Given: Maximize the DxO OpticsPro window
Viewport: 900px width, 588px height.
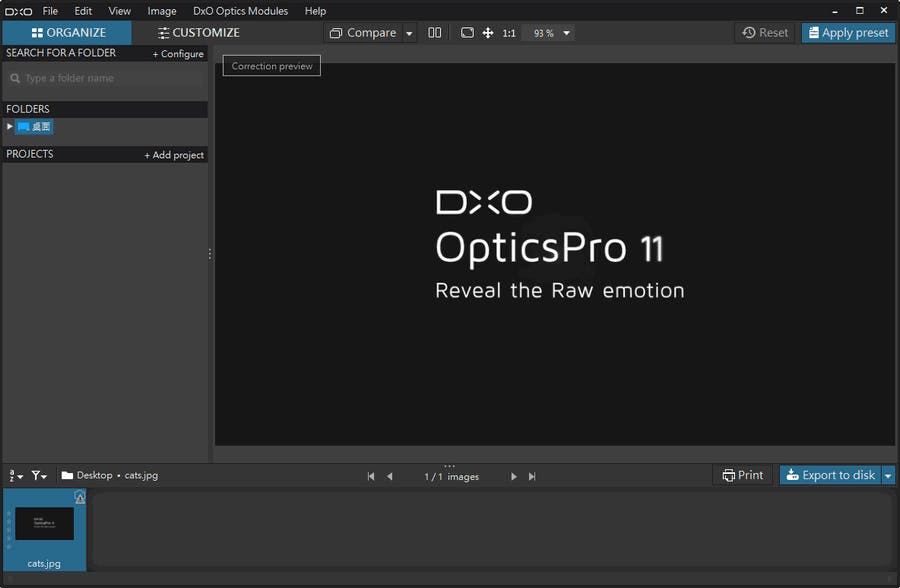Looking at the screenshot, I should click(859, 11).
